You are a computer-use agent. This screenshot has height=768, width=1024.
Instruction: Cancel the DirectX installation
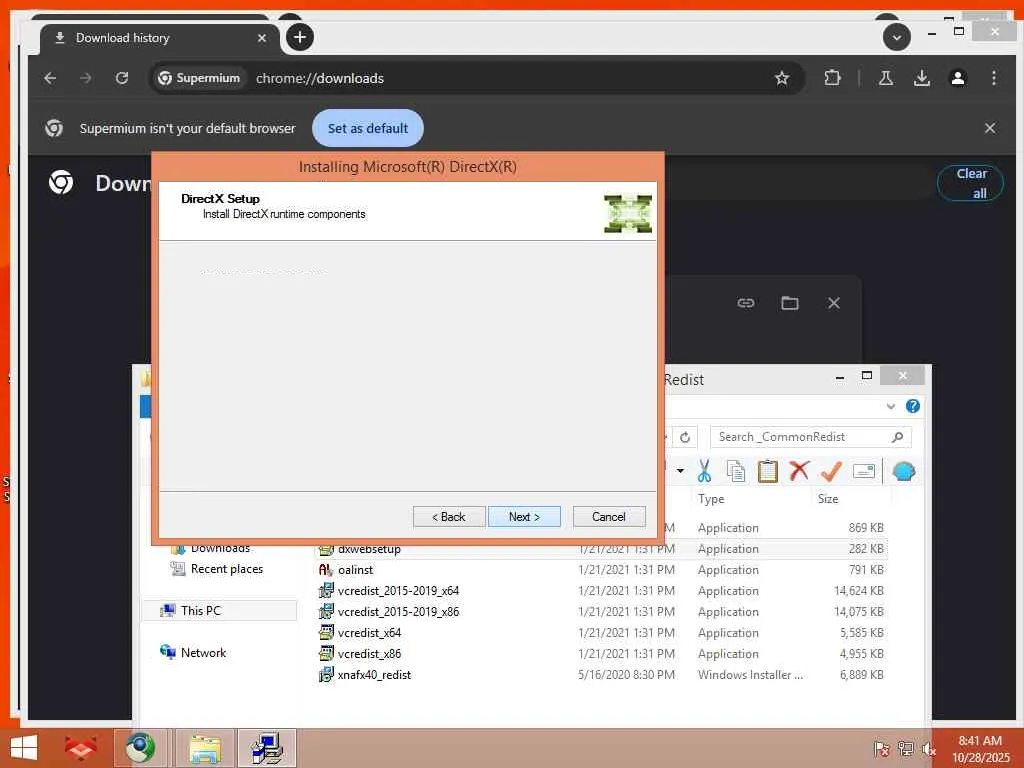coord(609,517)
